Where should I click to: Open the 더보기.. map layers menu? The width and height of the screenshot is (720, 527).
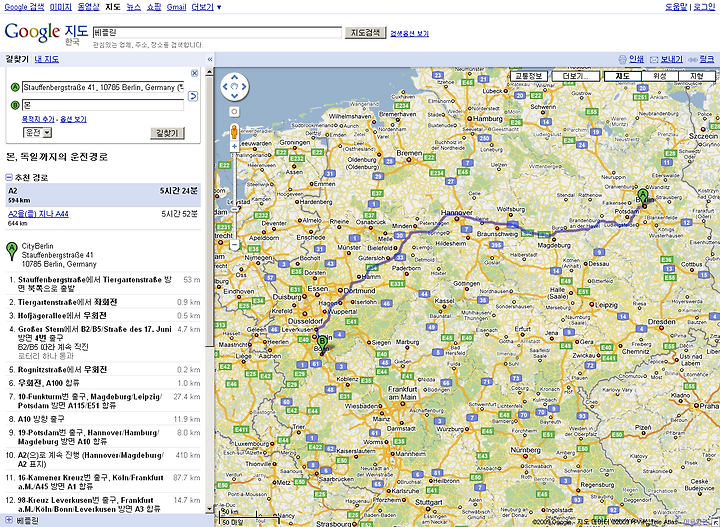pyautogui.click(x=576, y=76)
